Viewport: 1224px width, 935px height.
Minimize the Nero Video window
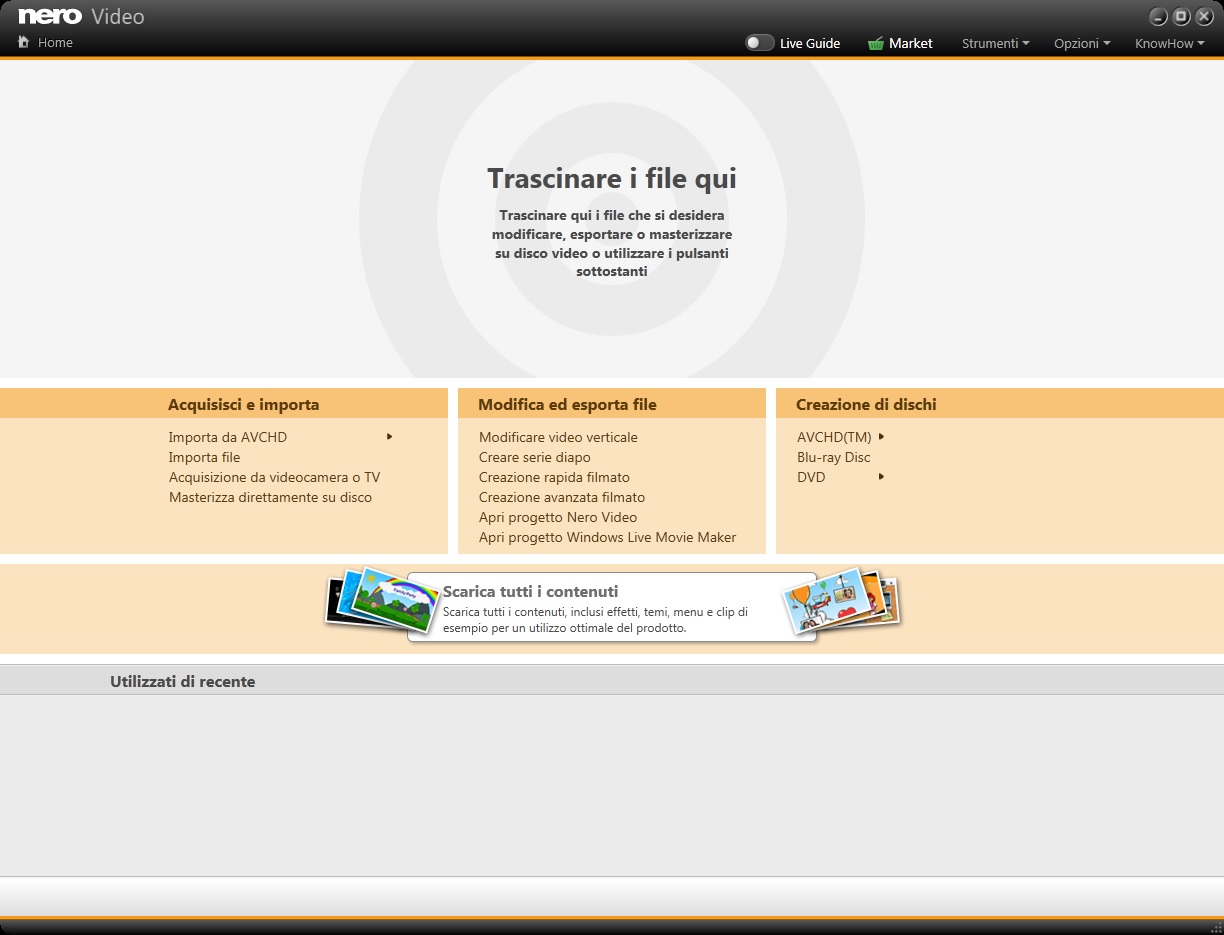[1158, 16]
